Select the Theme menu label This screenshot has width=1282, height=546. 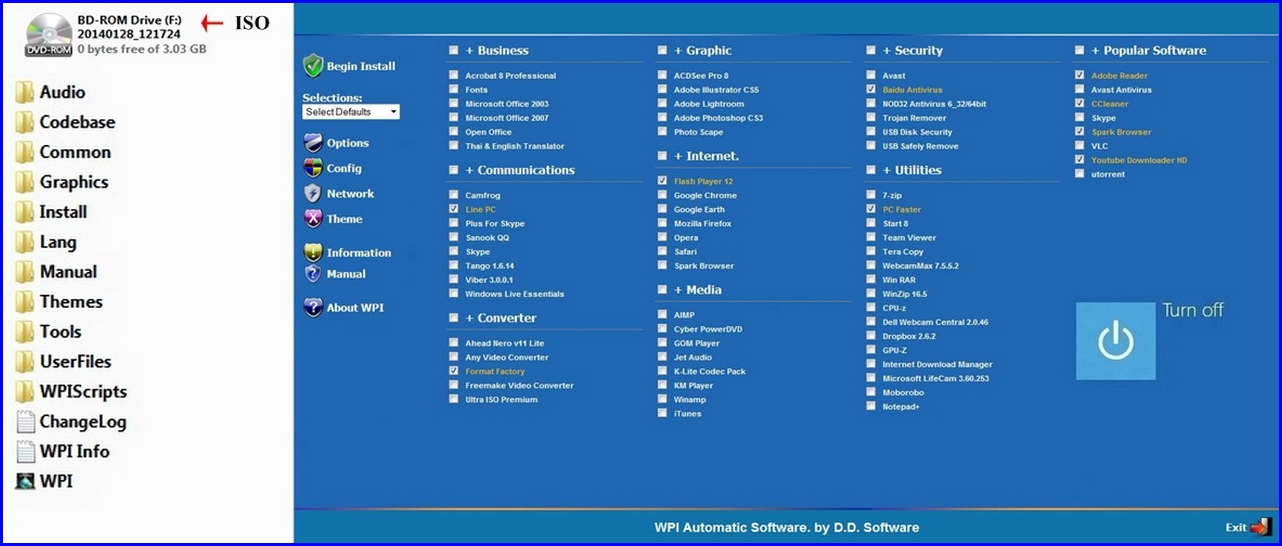point(345,219)
